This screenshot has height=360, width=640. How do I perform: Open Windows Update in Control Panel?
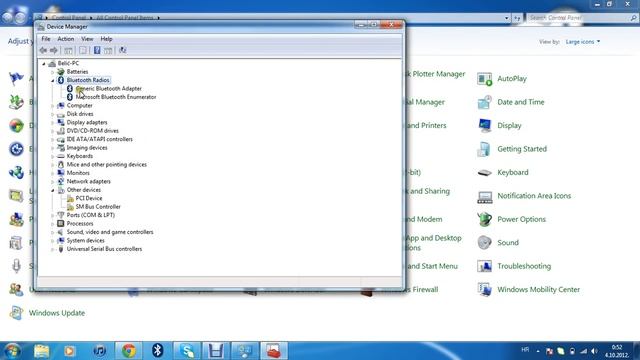coord(57,313)
